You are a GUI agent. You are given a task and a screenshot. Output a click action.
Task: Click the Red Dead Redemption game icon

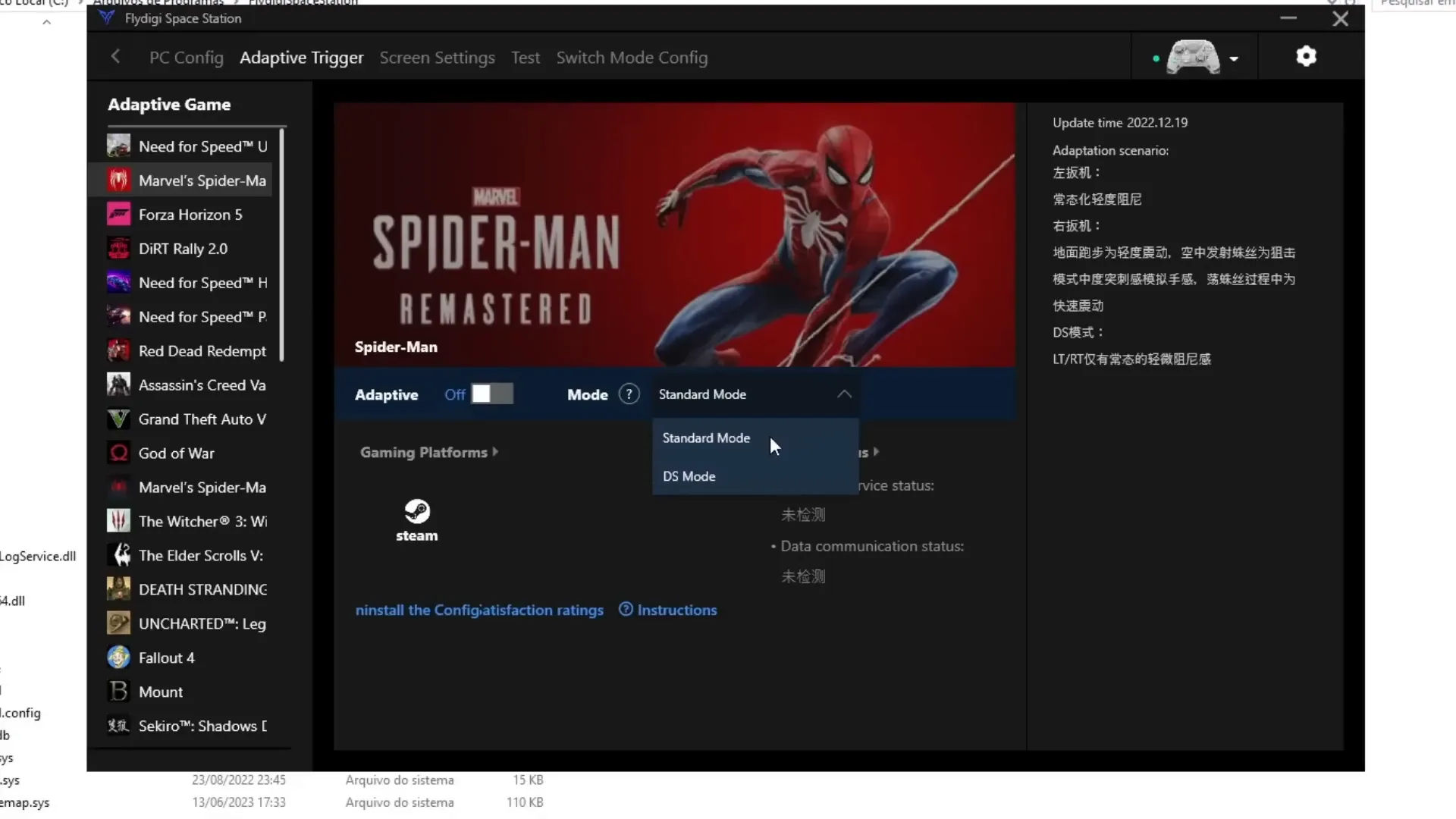pos(118,350)
